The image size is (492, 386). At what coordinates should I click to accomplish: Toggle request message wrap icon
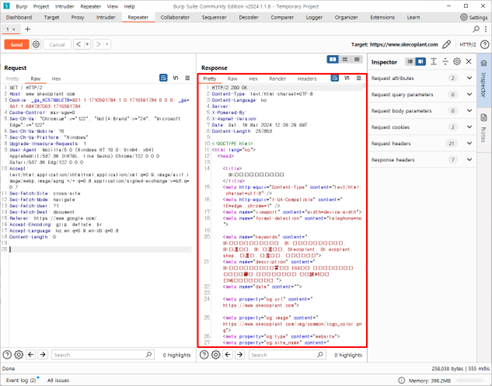163,78
